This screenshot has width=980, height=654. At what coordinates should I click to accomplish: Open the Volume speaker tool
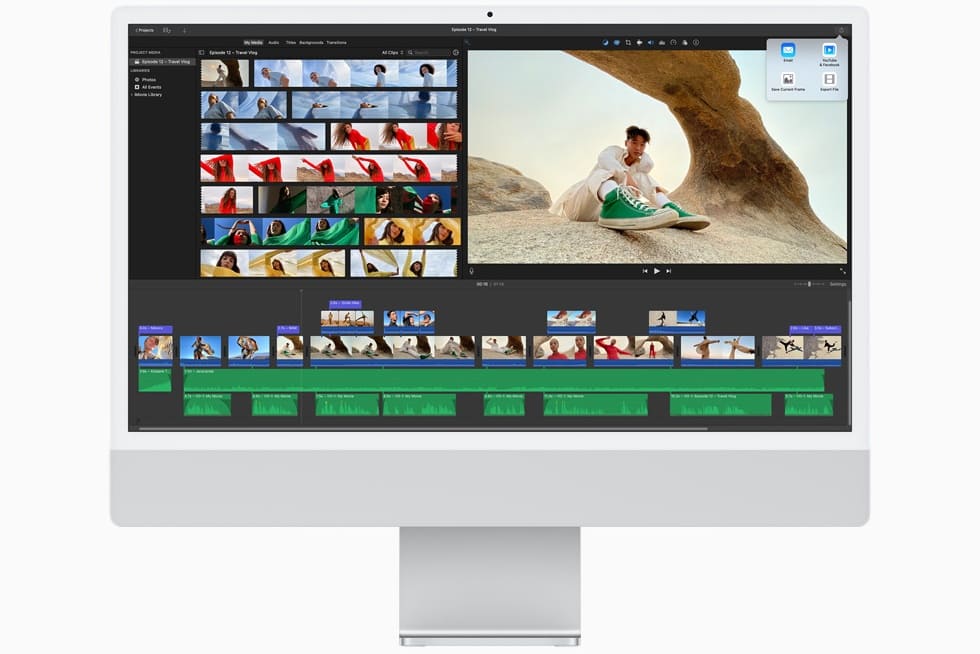tap(650, 43)
